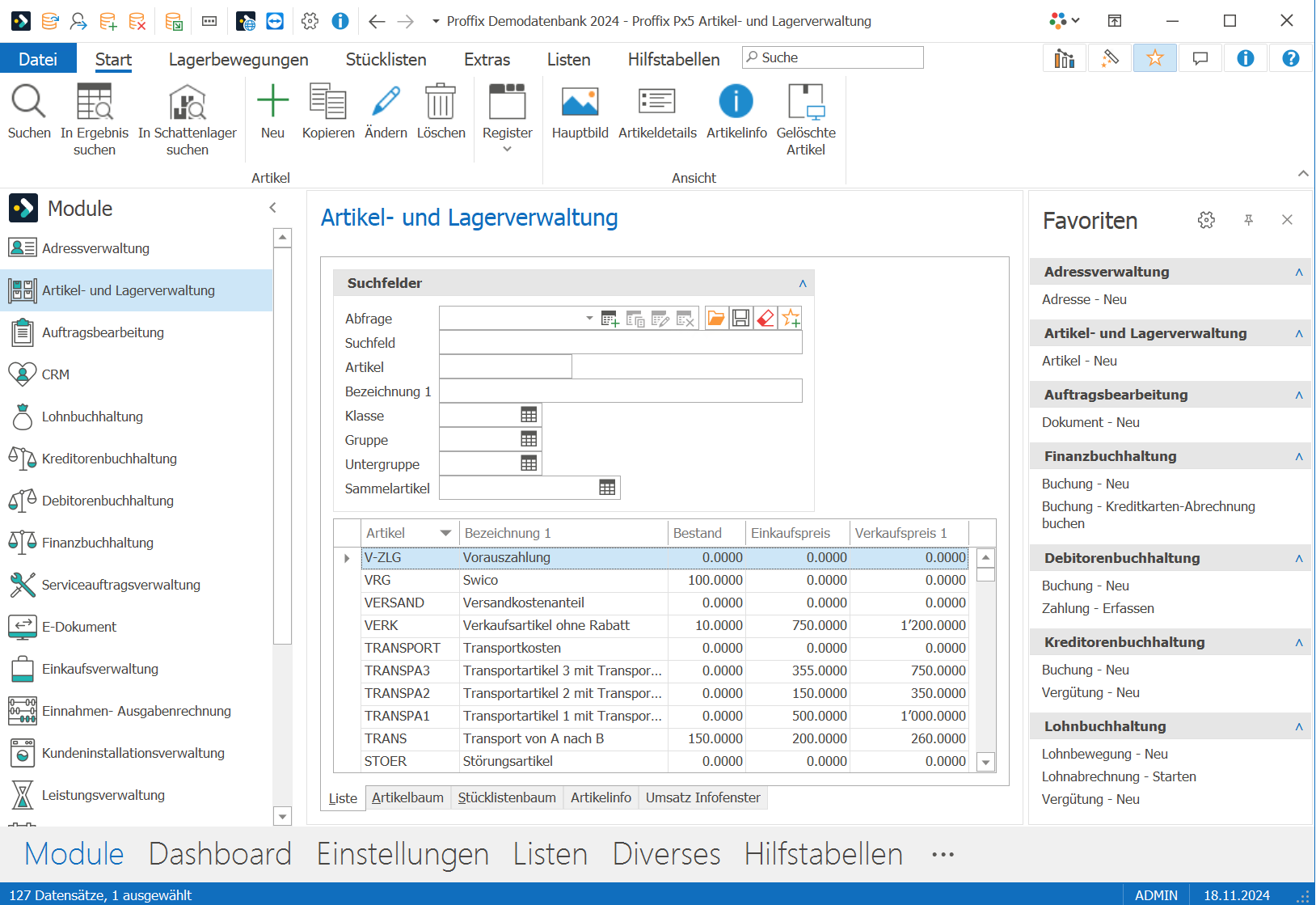Collapse Finanzbuchhaltung favorites group
This screenshot has width=1316, height=905.
click(x=1299, y=456)
